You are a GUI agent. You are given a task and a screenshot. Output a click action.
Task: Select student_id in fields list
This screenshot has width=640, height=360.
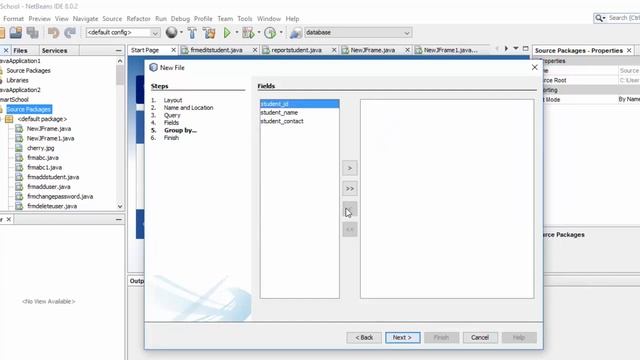point(300,104)
